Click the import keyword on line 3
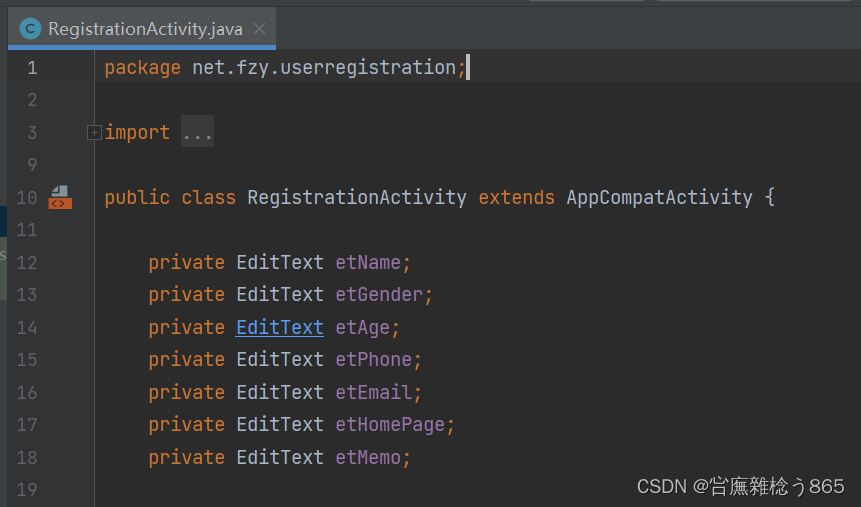 coord(137,132)
